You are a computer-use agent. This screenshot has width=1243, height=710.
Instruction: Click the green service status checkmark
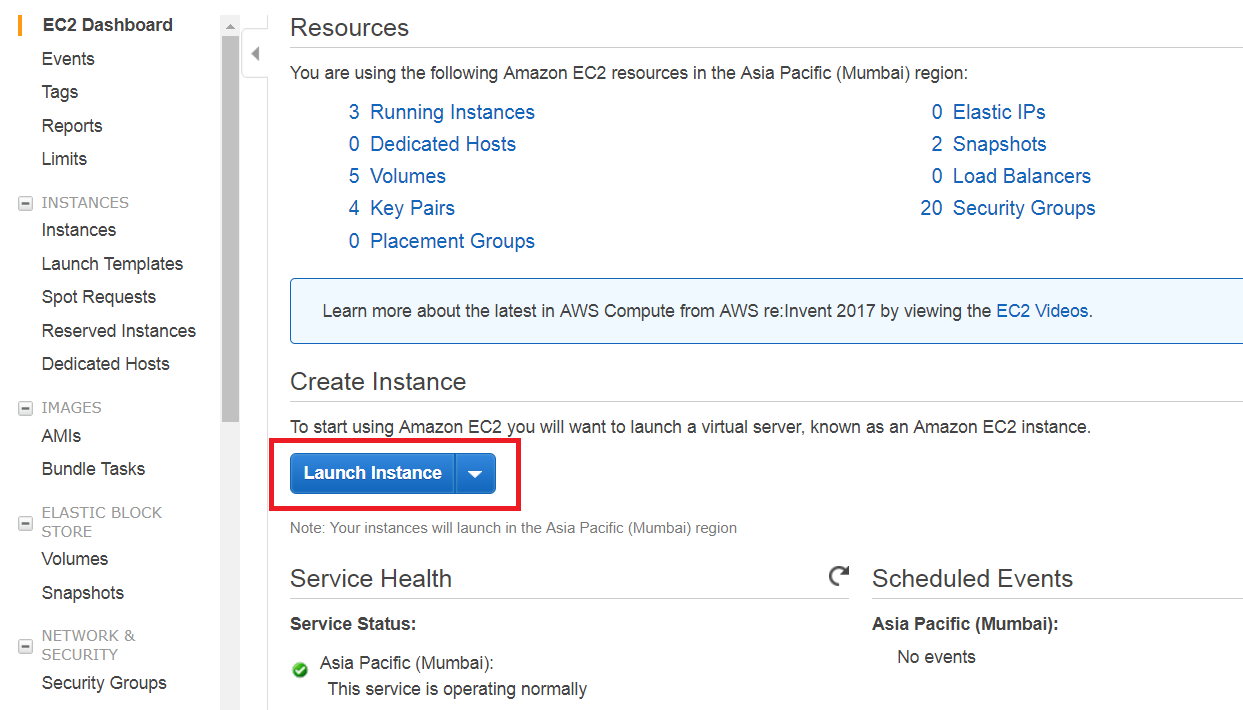[x=299, y=670]
